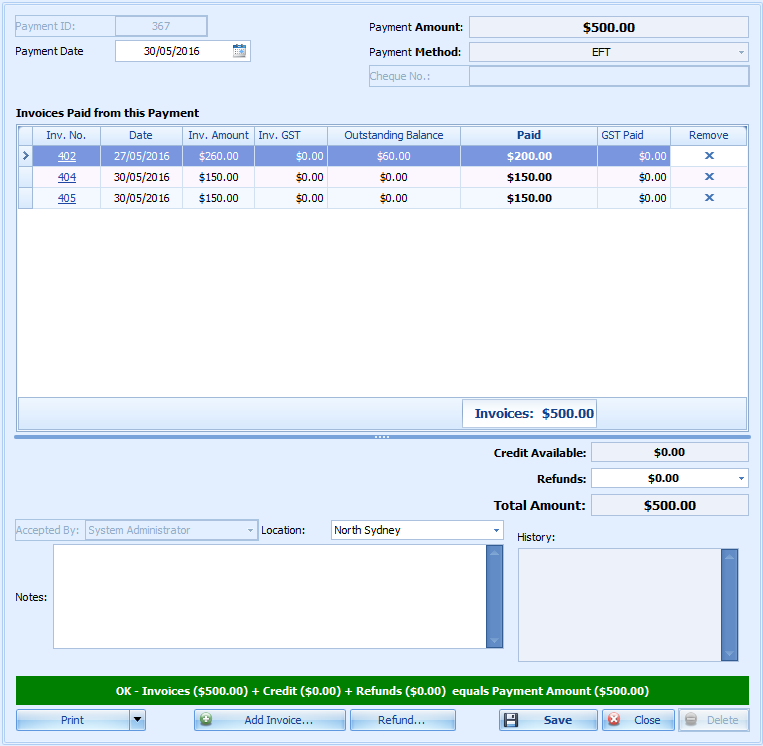Select the $60.00 Outstanding Balance cell
The image size is (763, 746).
point(394,156)
